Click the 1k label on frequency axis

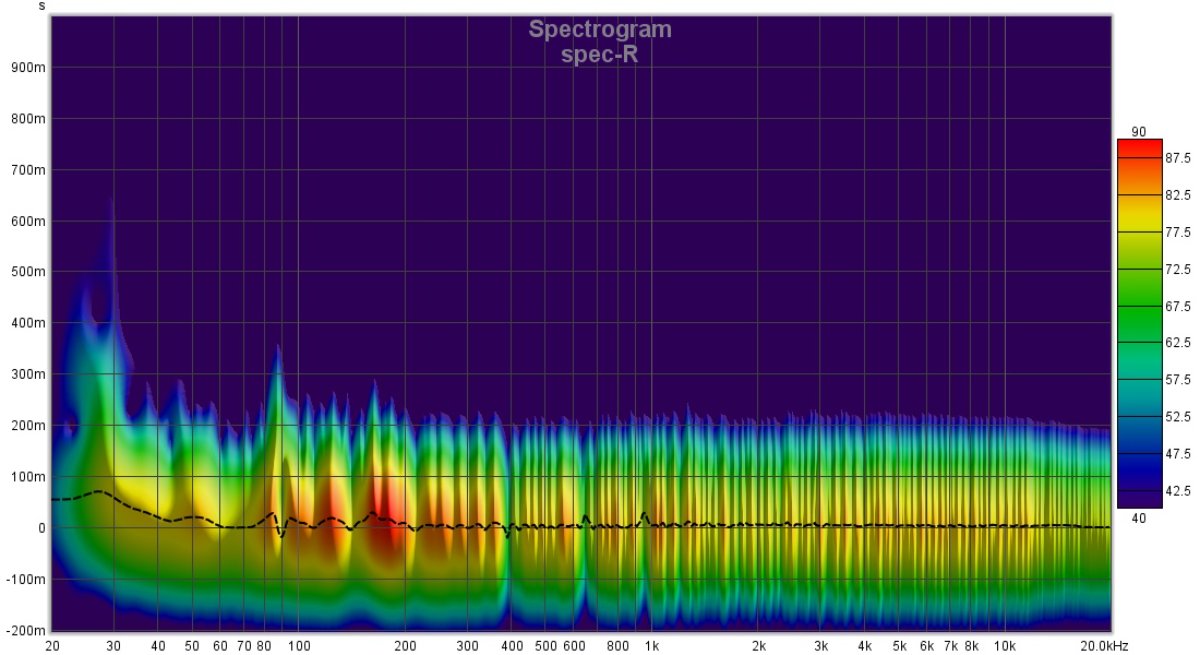coord(651,645)
